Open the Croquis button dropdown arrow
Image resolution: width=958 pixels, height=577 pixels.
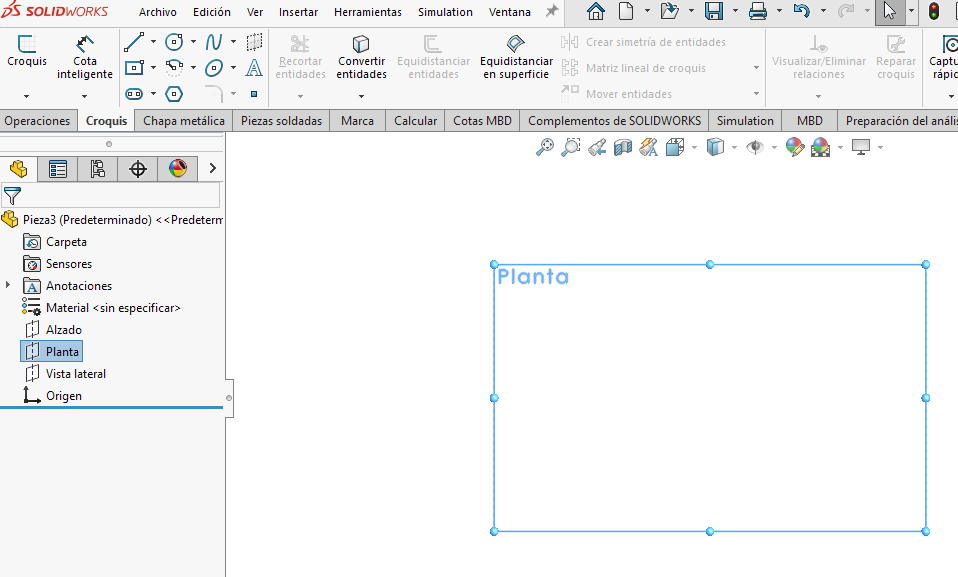[26, 96]
